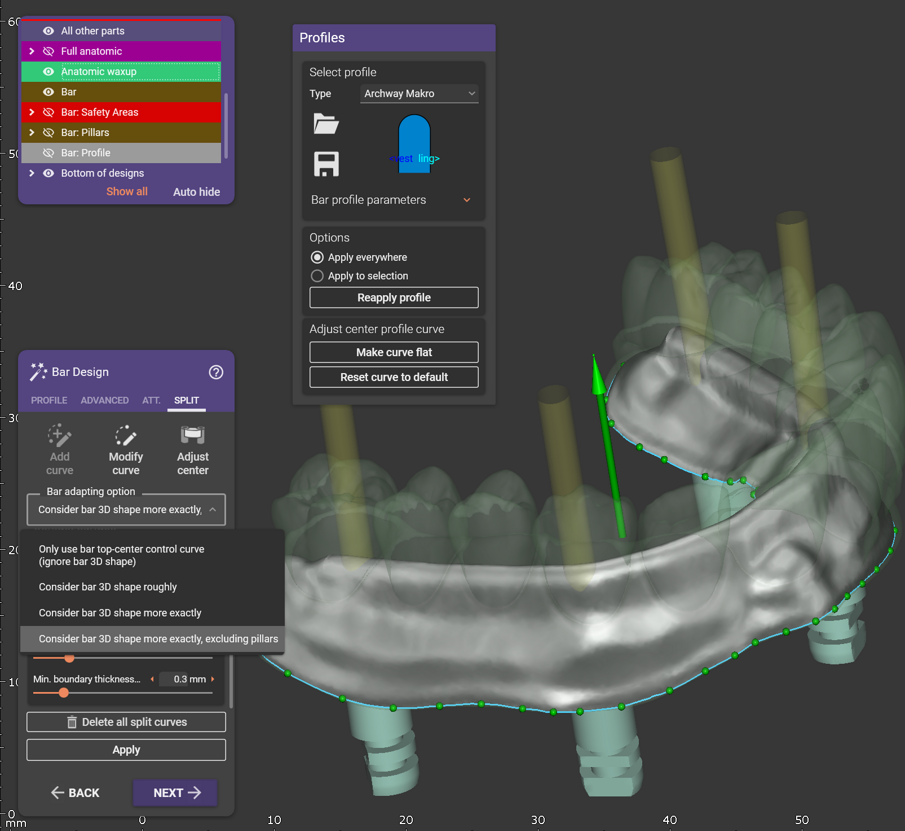Click the blue bar profile preview shape
The width and height of the screenshot is (905, 831).
[x=413, y=143]
